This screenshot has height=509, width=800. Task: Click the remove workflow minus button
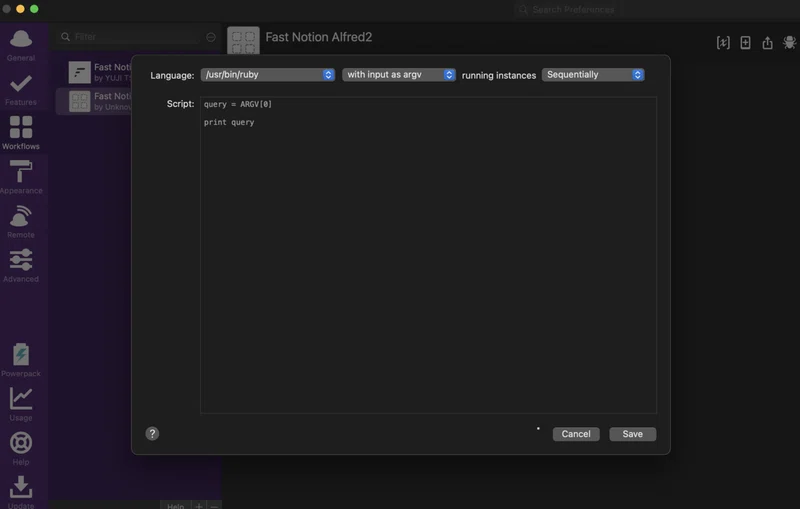point(214,505)
